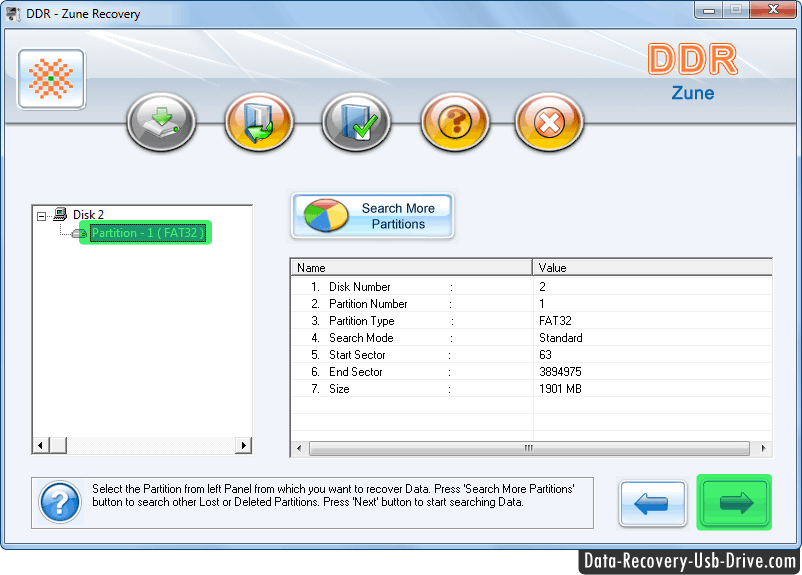Image resolution: width=802 pixels, height=575 pixels.
Task: Click right arrow of tree panel scrollbar
Action: pos(243,446)
